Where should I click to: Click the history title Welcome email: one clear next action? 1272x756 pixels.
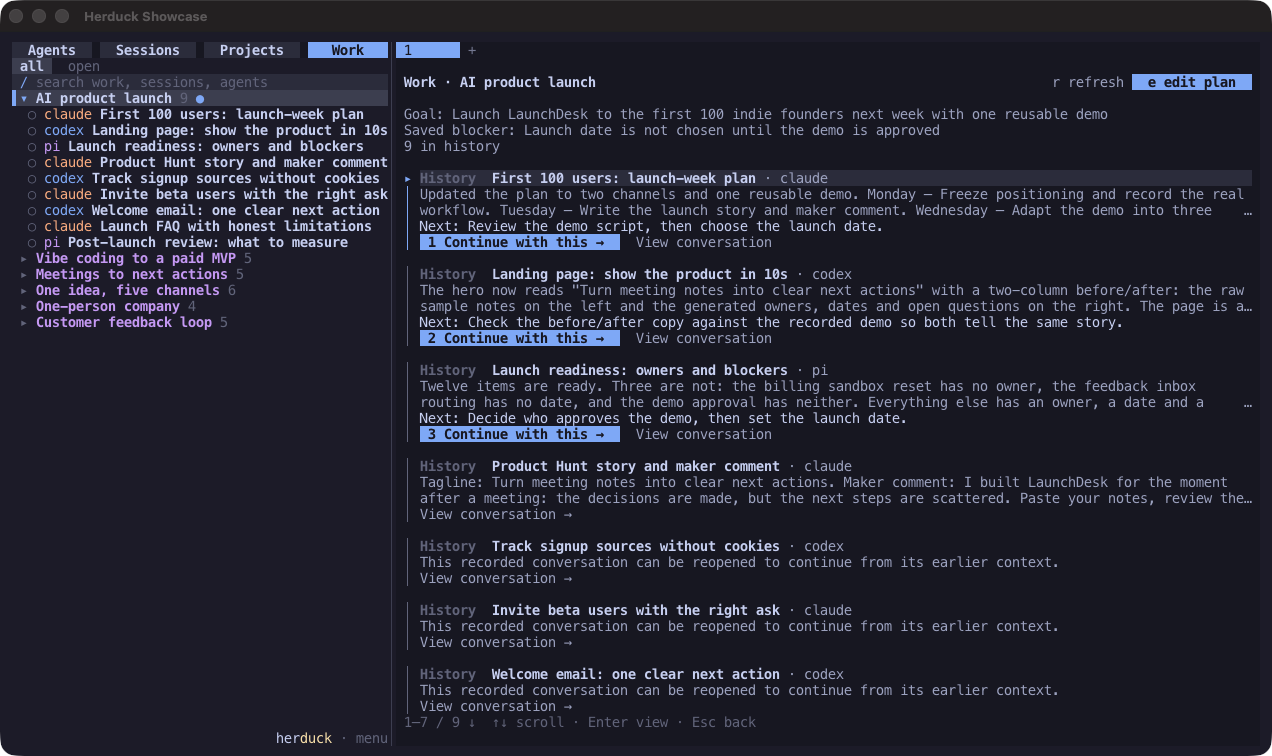636,674
